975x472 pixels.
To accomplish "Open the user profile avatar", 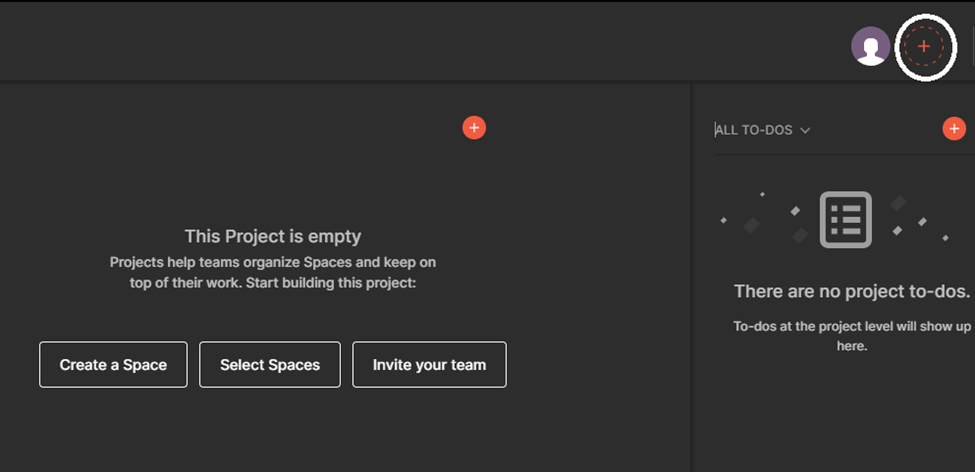I will (x=870, y=47).
